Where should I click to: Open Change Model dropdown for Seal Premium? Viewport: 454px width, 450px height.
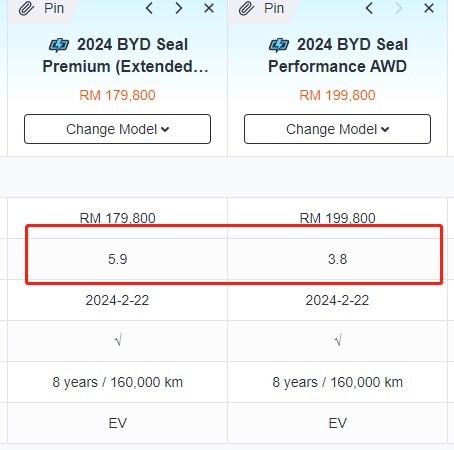[117, 129]
